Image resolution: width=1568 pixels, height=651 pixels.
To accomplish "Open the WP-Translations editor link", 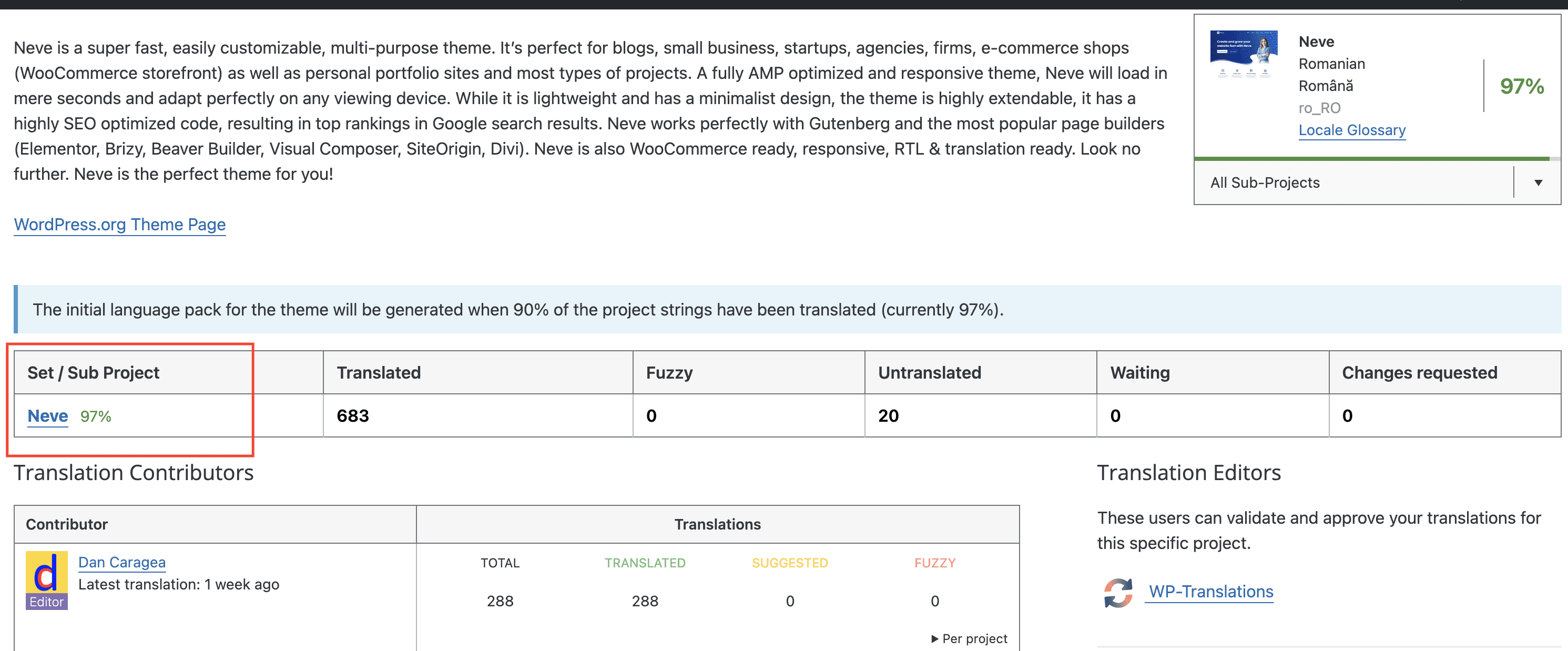I will point(1210,592).
